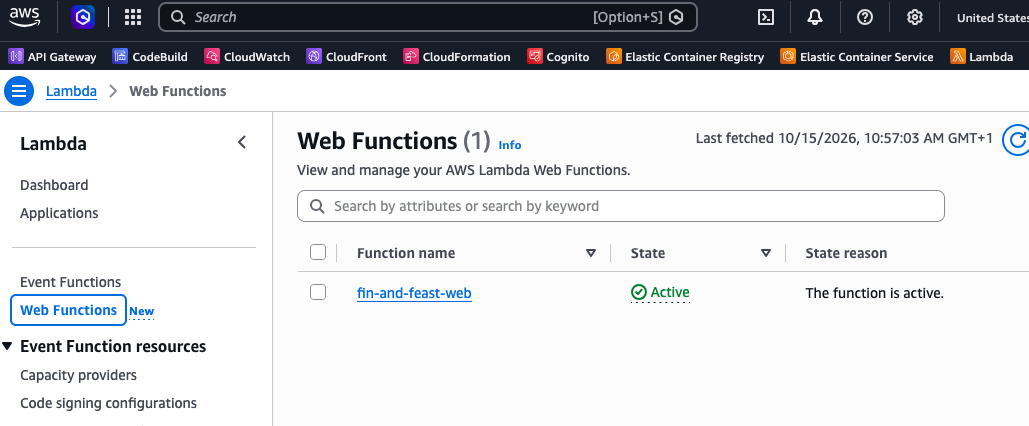1029x426 pixels.
Task: Click the Last fetched timestamp text
Action: tap(844, 138)
